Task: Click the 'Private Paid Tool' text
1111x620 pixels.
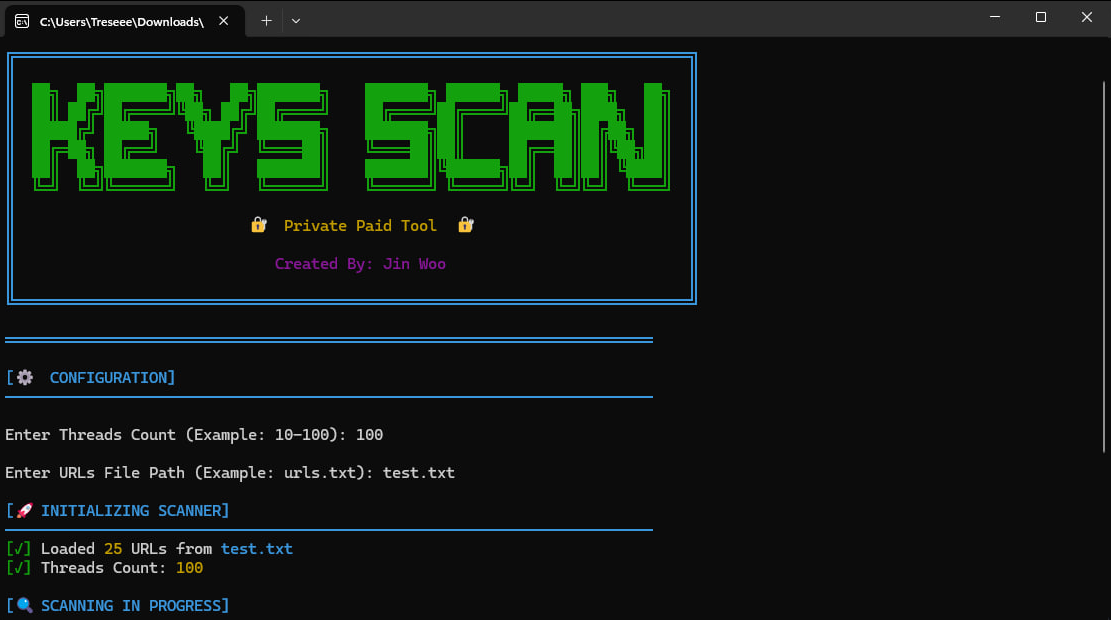Action: (360, 226)
